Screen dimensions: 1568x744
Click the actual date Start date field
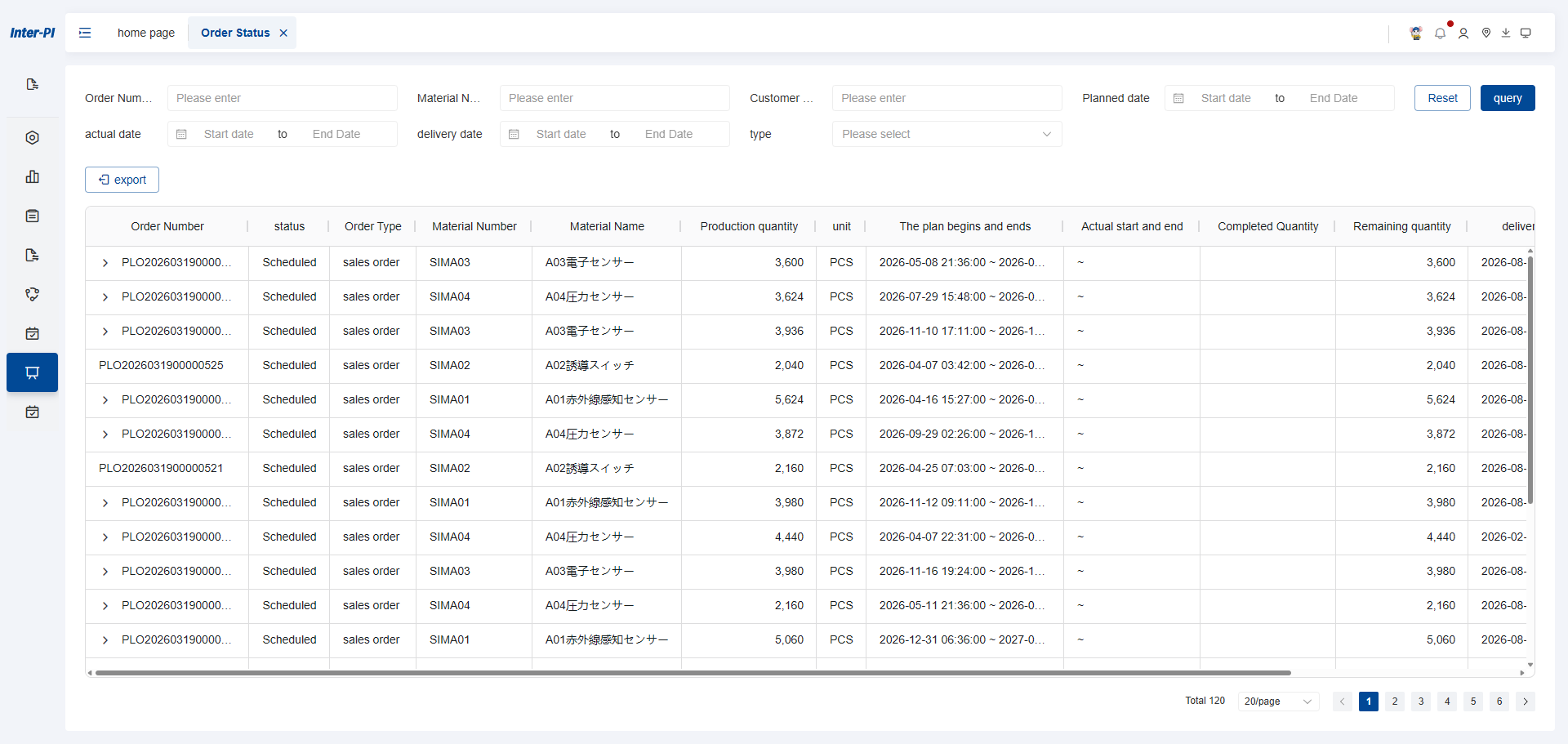(229, 134)
